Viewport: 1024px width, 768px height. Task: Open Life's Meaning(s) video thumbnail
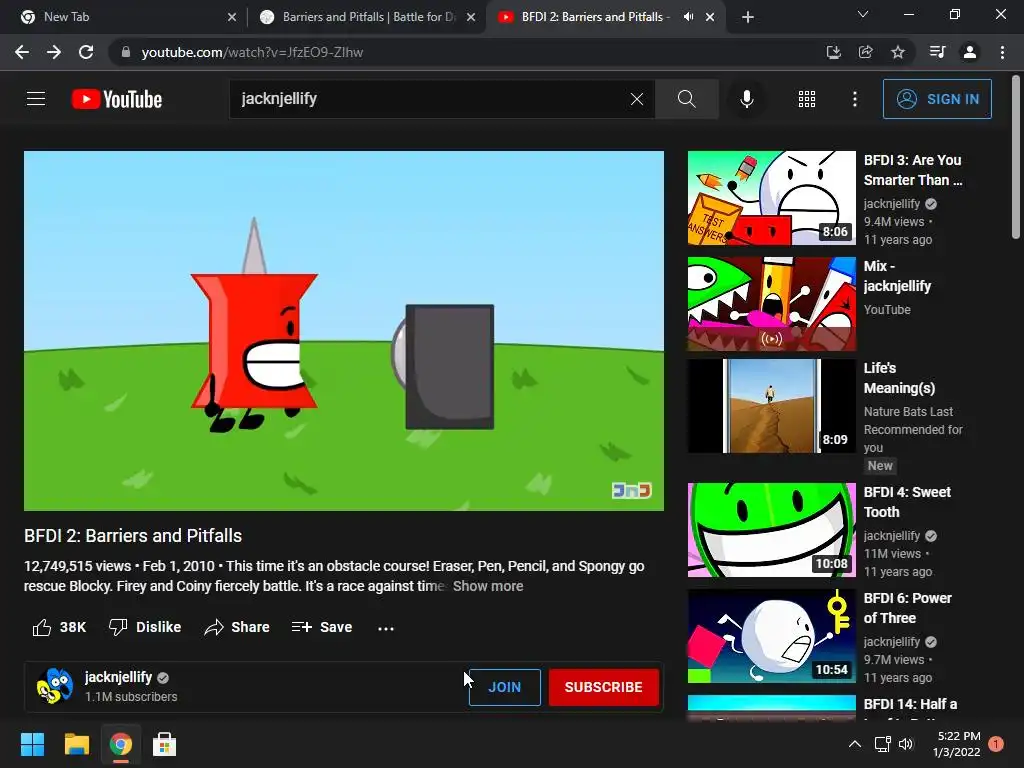point(771,406)
